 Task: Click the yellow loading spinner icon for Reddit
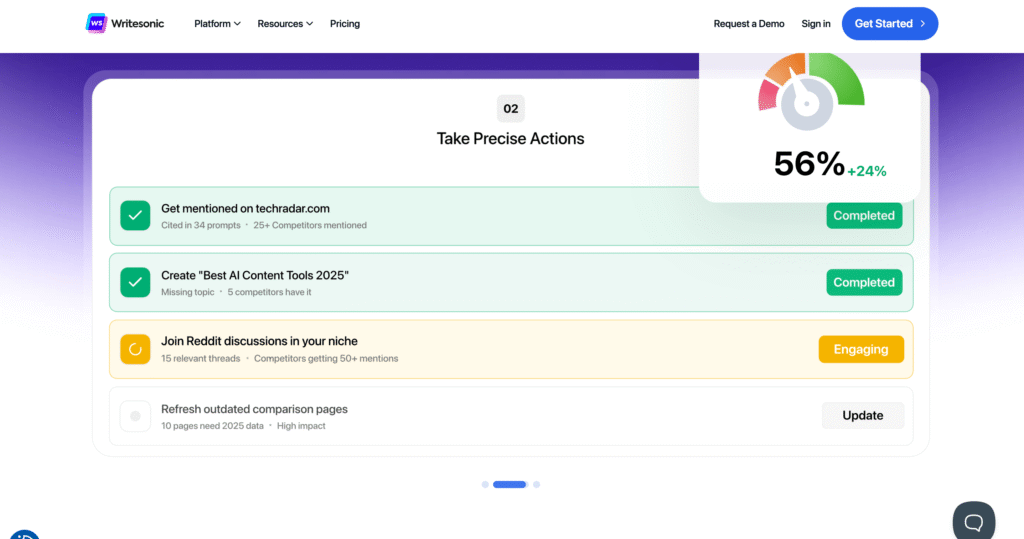coord(135,349)
